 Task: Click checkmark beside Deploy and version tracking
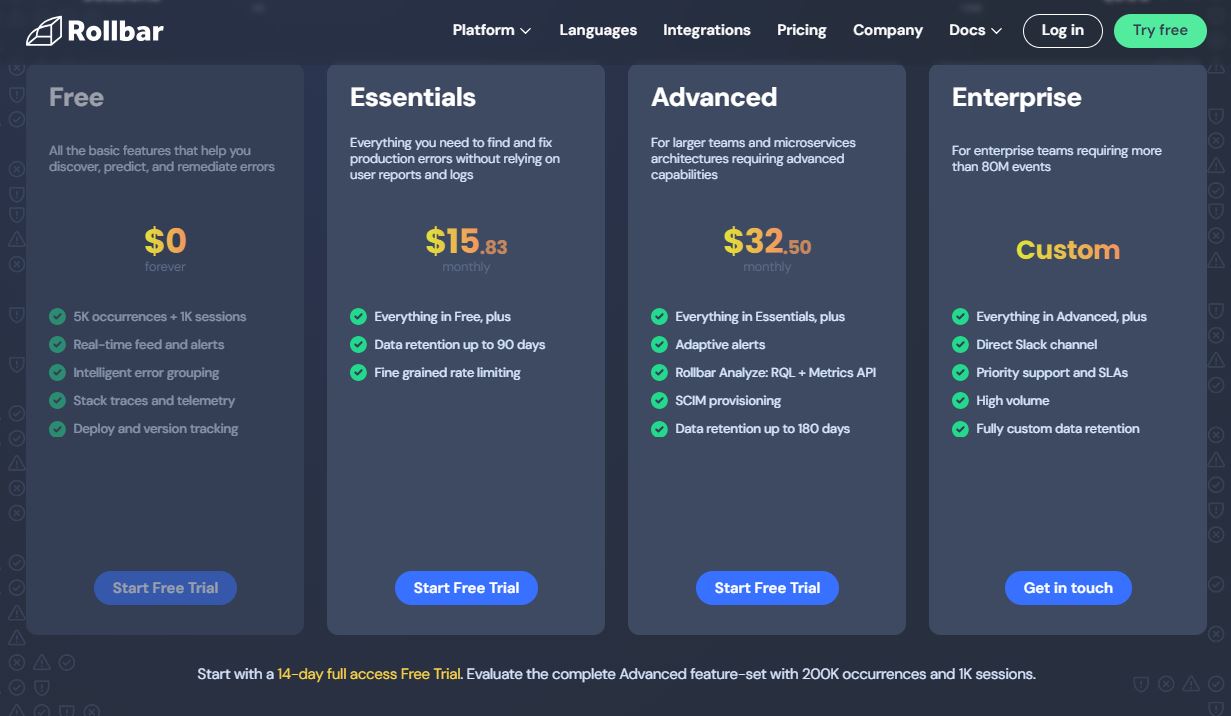click(x=57, y=429)
